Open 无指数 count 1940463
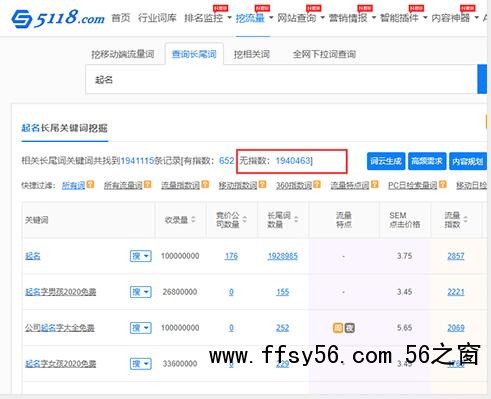The width and height of the screenshot is (491, 399). point(293,161)
